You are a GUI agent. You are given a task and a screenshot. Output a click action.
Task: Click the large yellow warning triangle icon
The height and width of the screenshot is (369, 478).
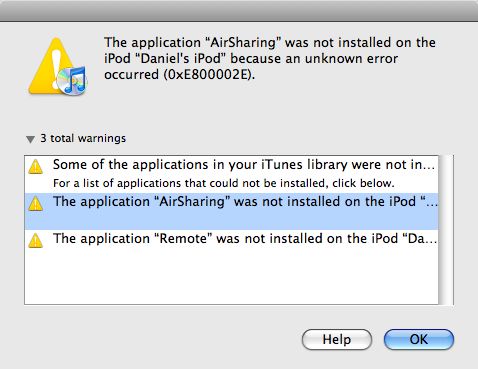(52, 66)
